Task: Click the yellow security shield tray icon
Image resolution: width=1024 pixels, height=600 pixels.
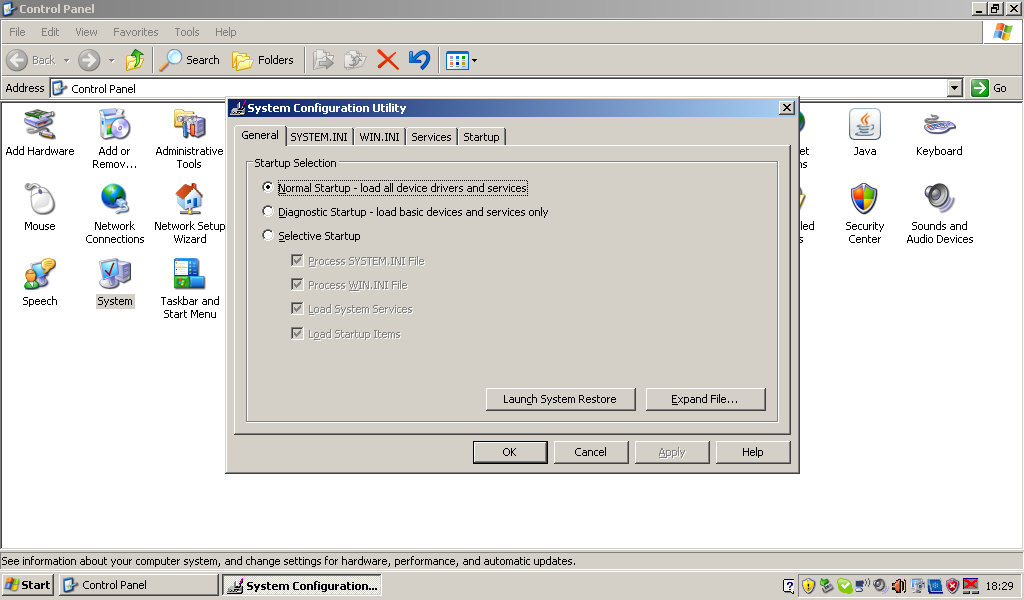Action: pos(808,586)
